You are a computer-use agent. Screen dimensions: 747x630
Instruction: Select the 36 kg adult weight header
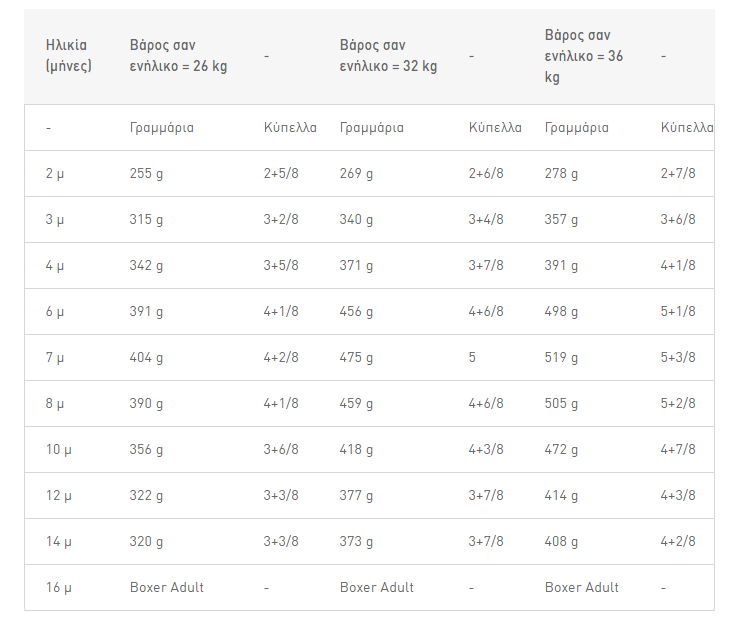[x=584, y=56]
